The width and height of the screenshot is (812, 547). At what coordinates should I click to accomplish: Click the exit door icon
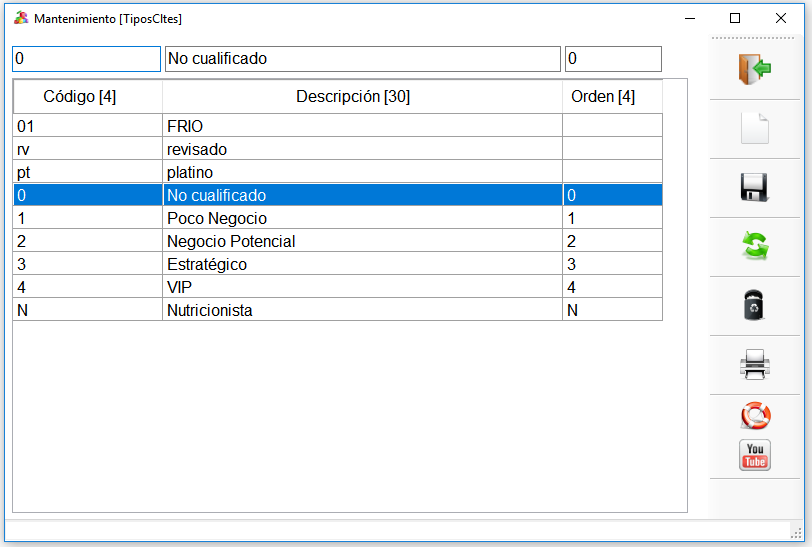755,69
